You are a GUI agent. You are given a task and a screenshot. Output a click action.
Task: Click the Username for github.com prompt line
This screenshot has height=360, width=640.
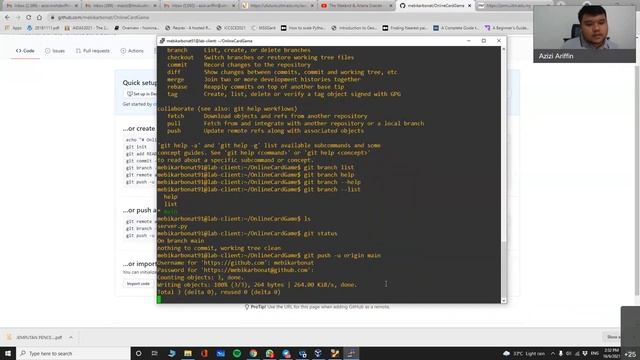[236, 263]
